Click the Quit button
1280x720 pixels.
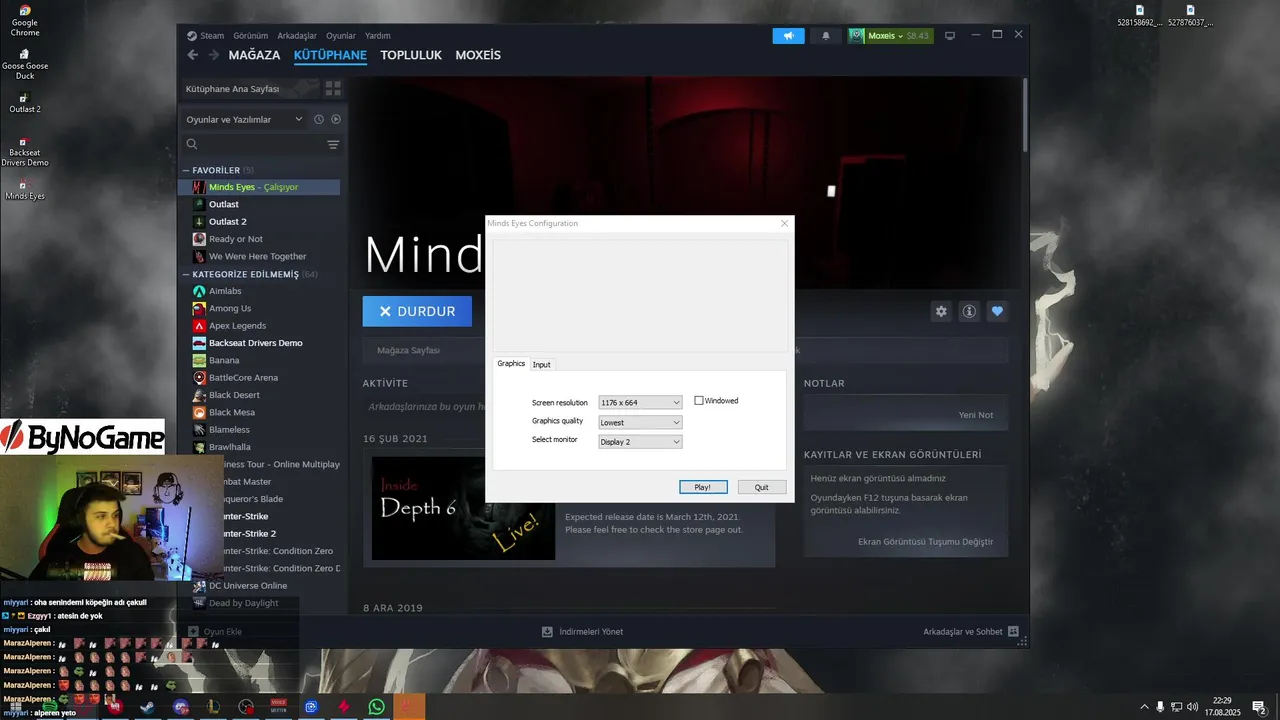point(762,487)
